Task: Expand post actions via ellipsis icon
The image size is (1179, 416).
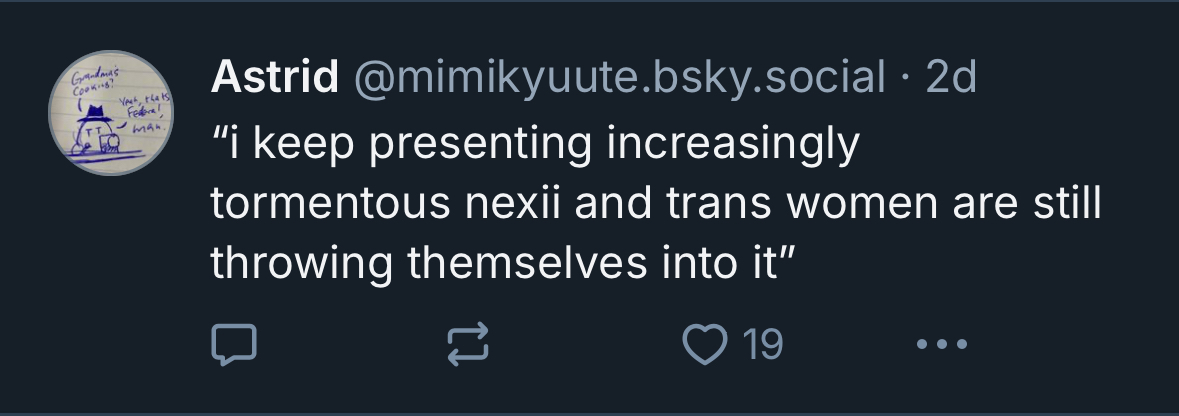Action: pyautogui.click(x=941, y=345)
